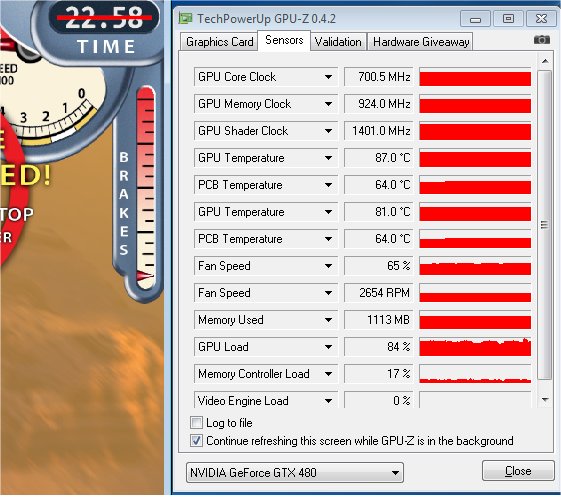Click scrollbar up arrow in sensor list
561x497 pixels.
[x=545, y=61]
